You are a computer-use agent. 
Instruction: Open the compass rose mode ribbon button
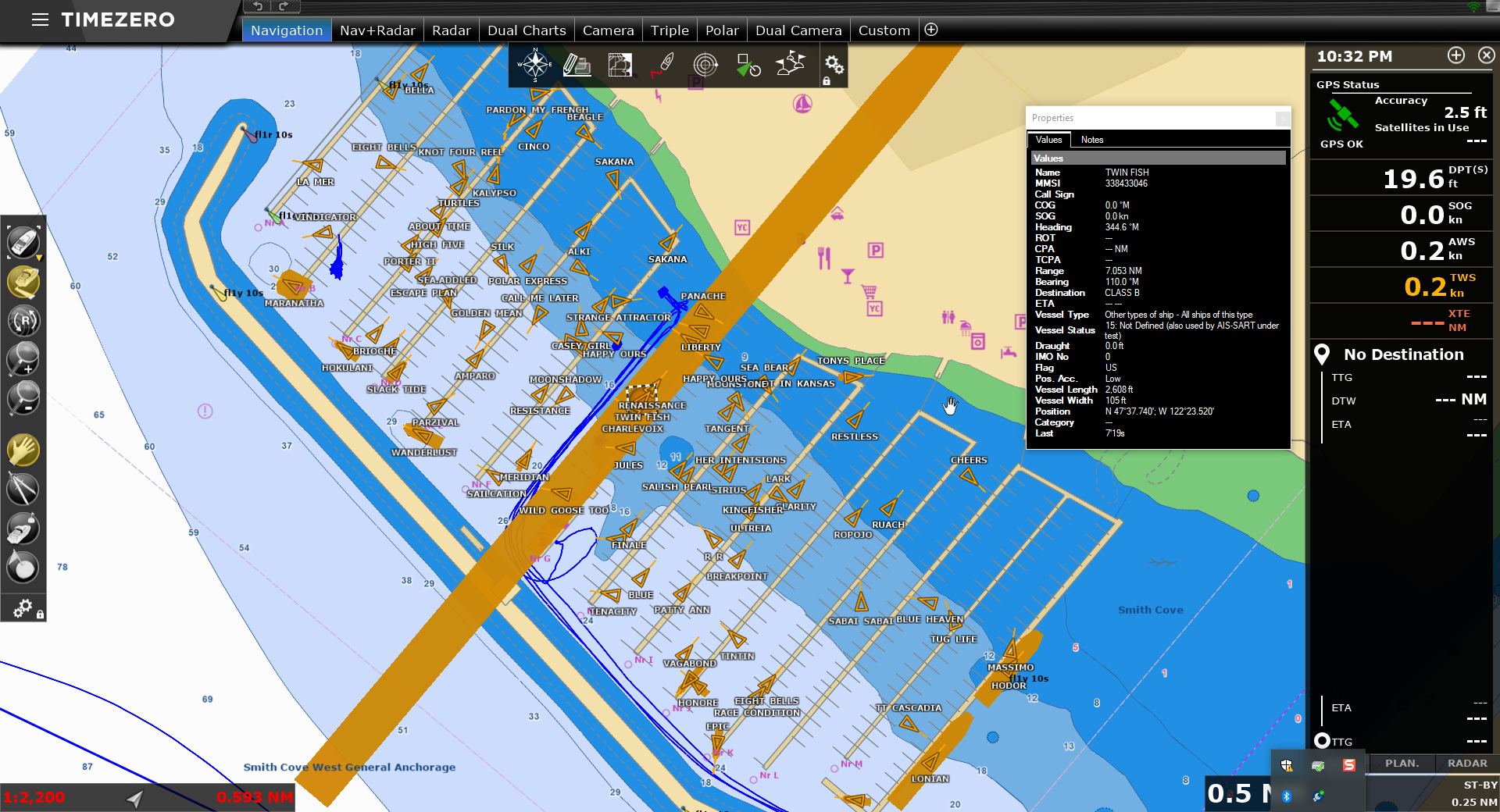535,65
